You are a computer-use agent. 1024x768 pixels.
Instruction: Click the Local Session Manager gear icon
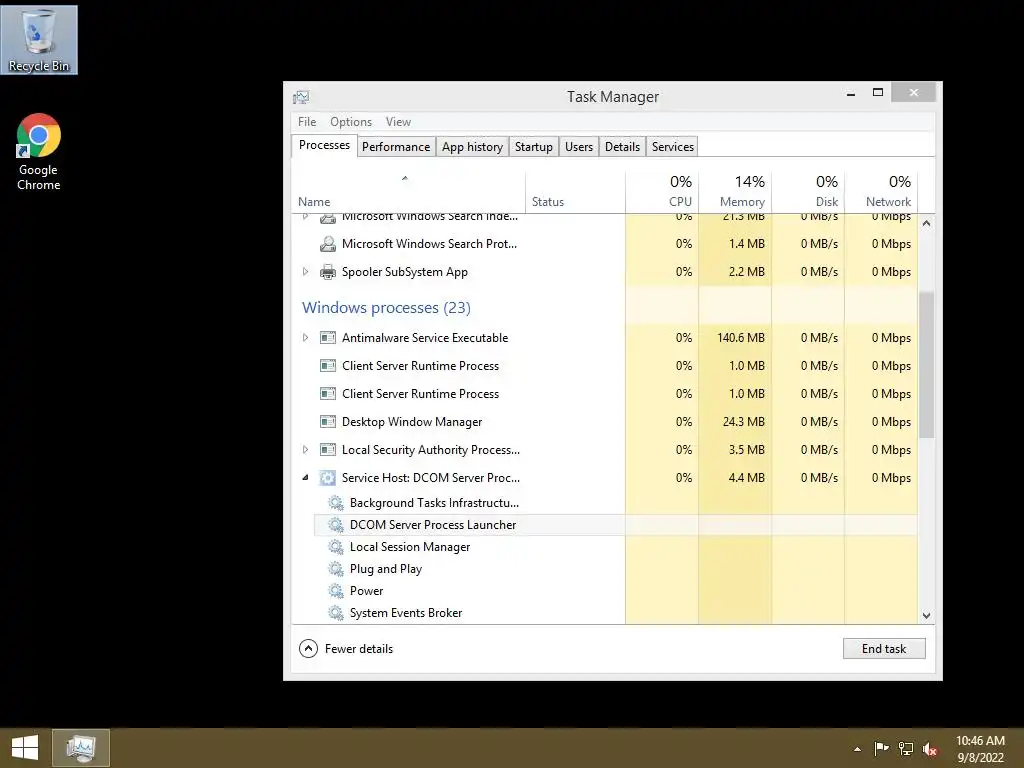[336, 547]
